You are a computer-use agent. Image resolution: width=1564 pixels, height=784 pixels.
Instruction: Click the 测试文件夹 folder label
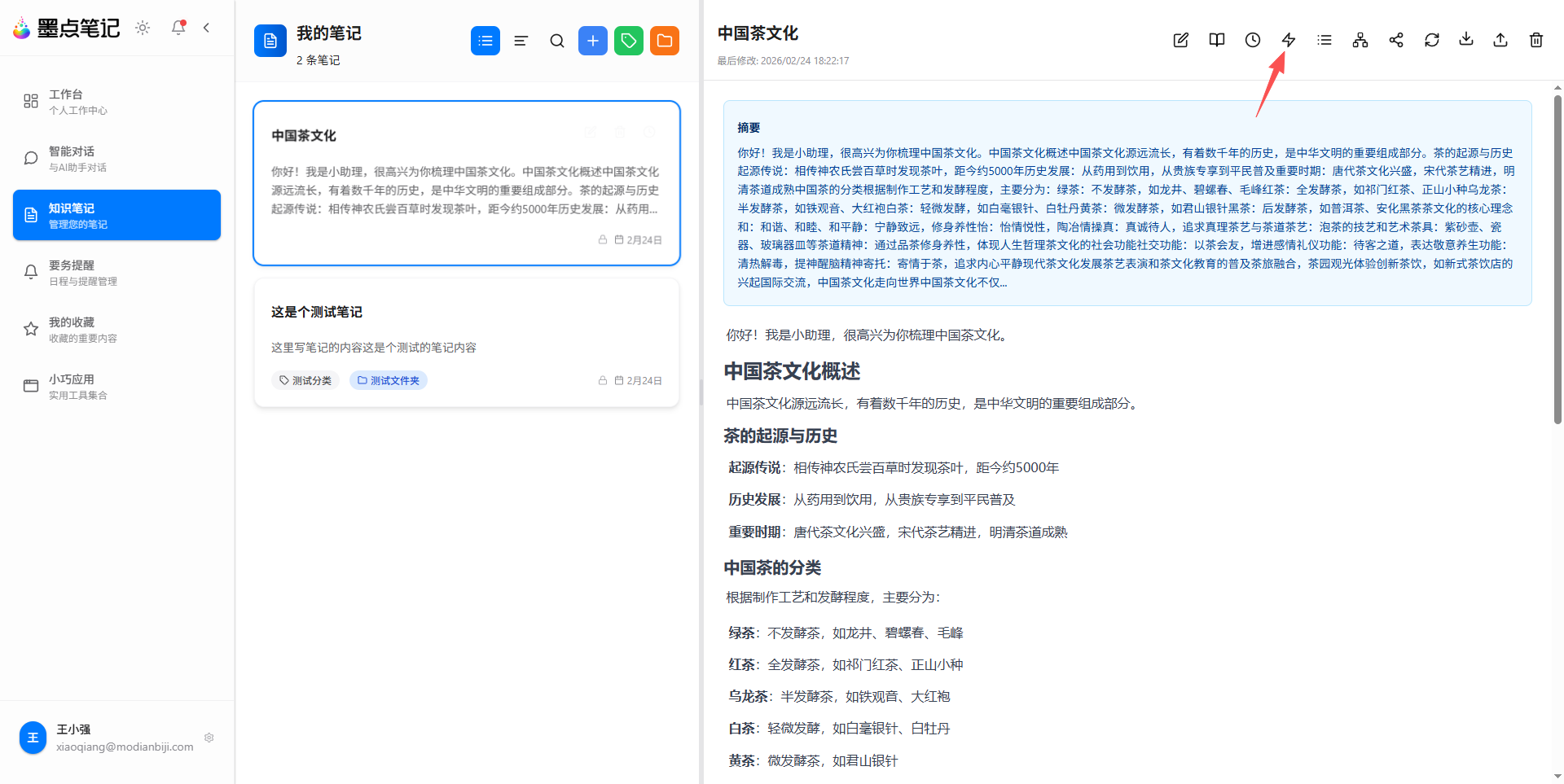388,379
